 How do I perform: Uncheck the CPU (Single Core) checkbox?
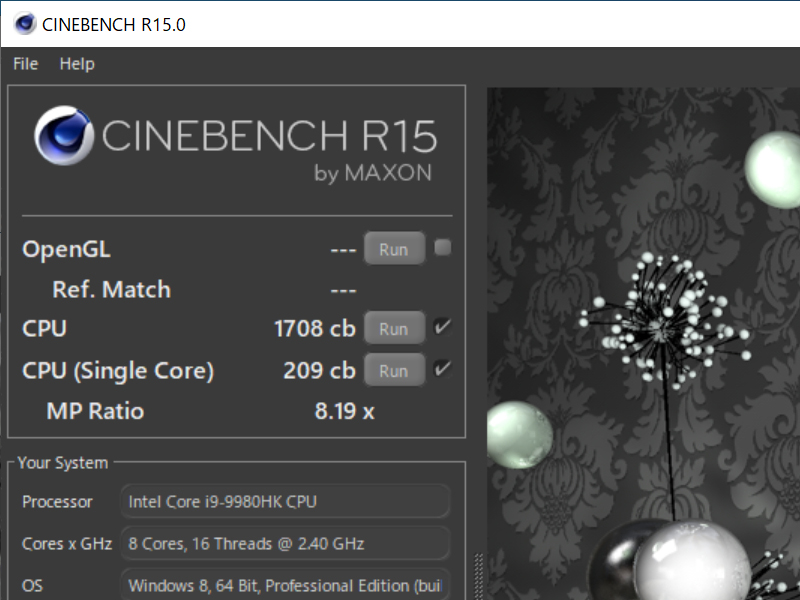coord(442,368)
